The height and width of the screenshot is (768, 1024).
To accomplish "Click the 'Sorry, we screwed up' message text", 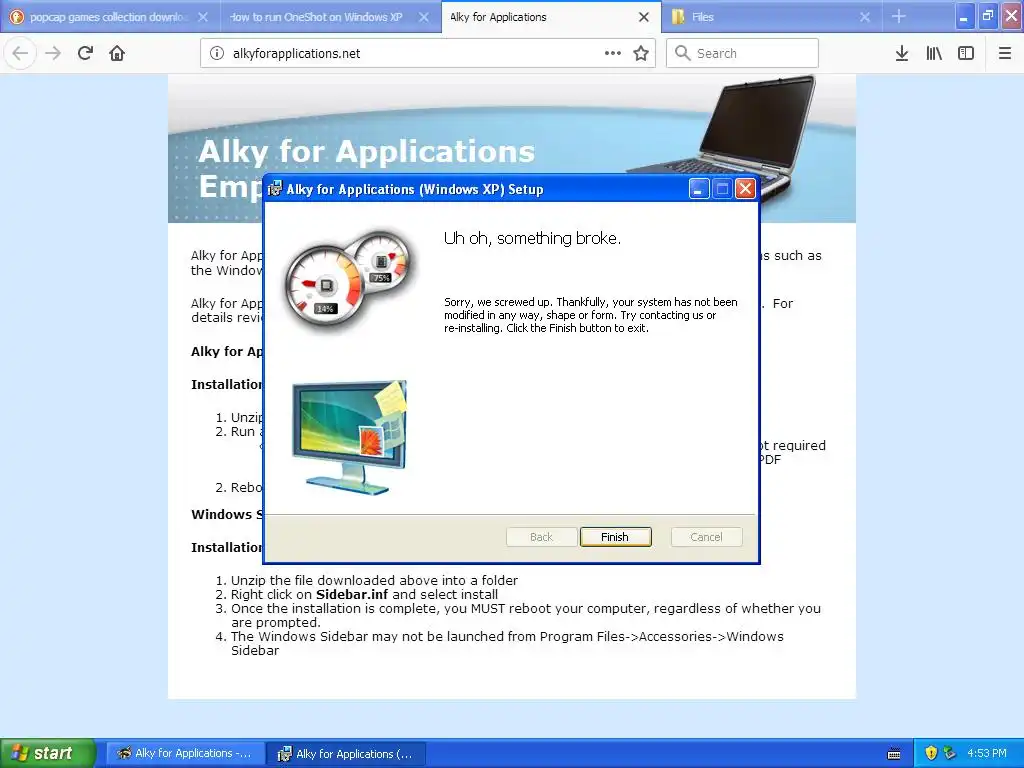I will (591, 315).
